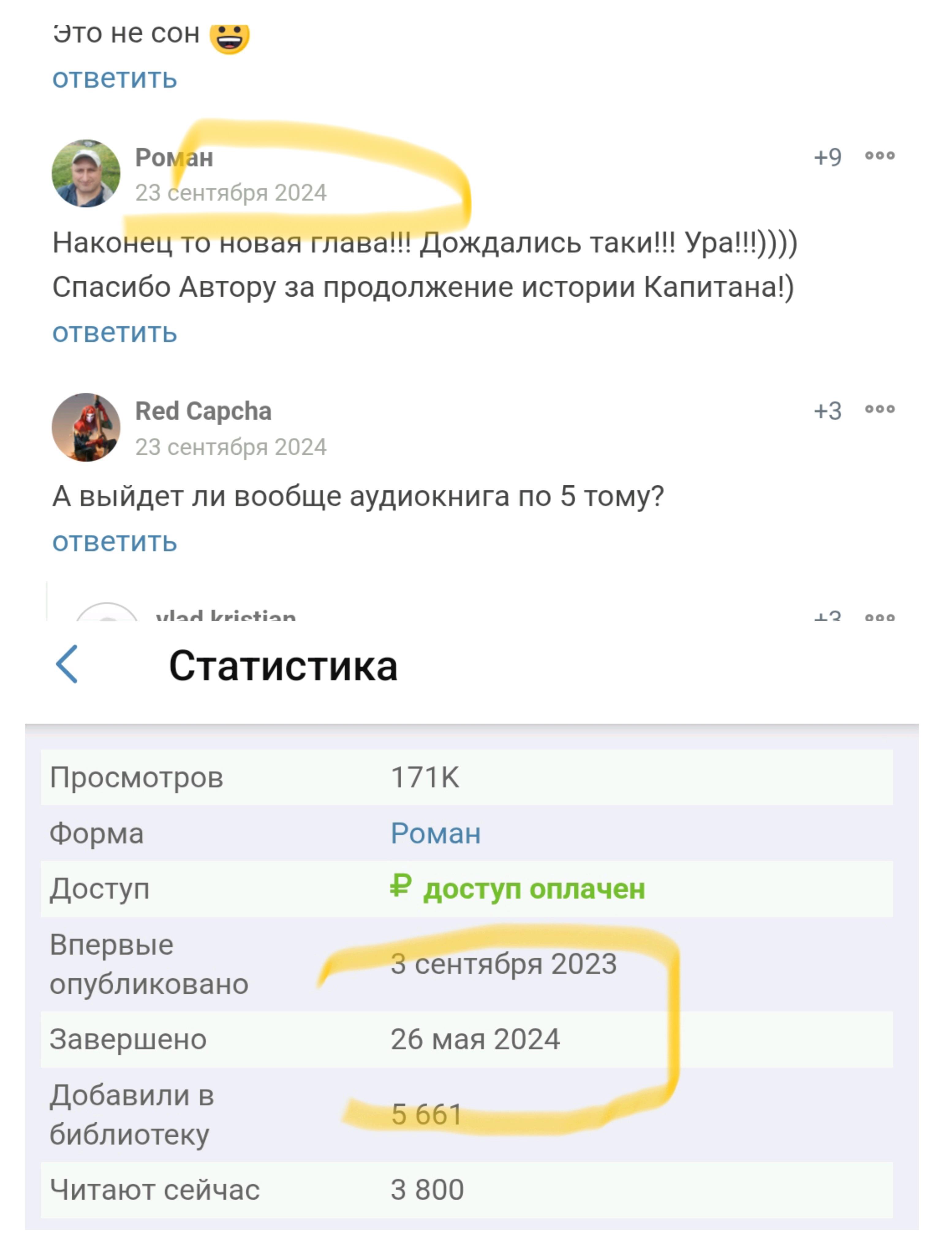The height and width of the screenshot is (1255, 952).
Task: Open Роман's profile avatar
Action: tap(86, 174)
